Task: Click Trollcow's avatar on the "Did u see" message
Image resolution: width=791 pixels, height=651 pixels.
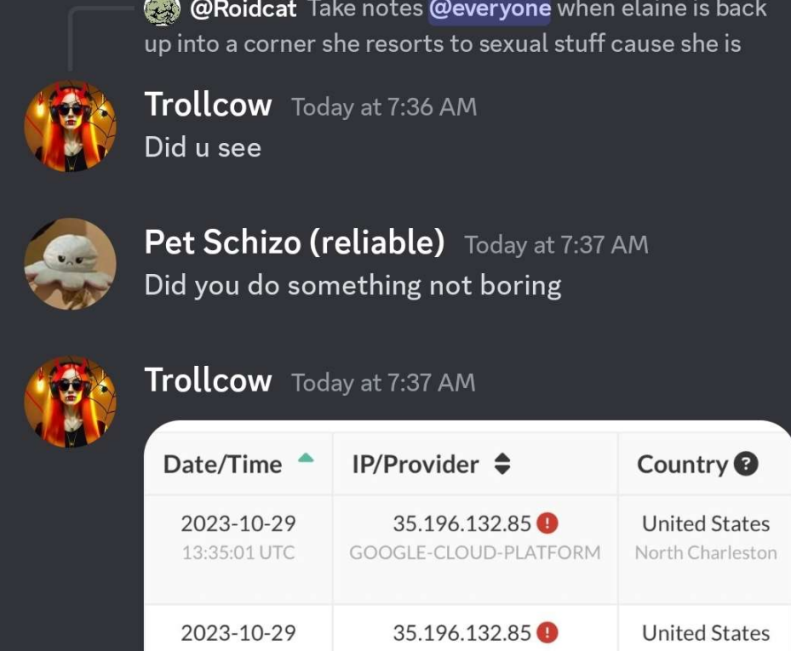Action: [x=70, y=126]
